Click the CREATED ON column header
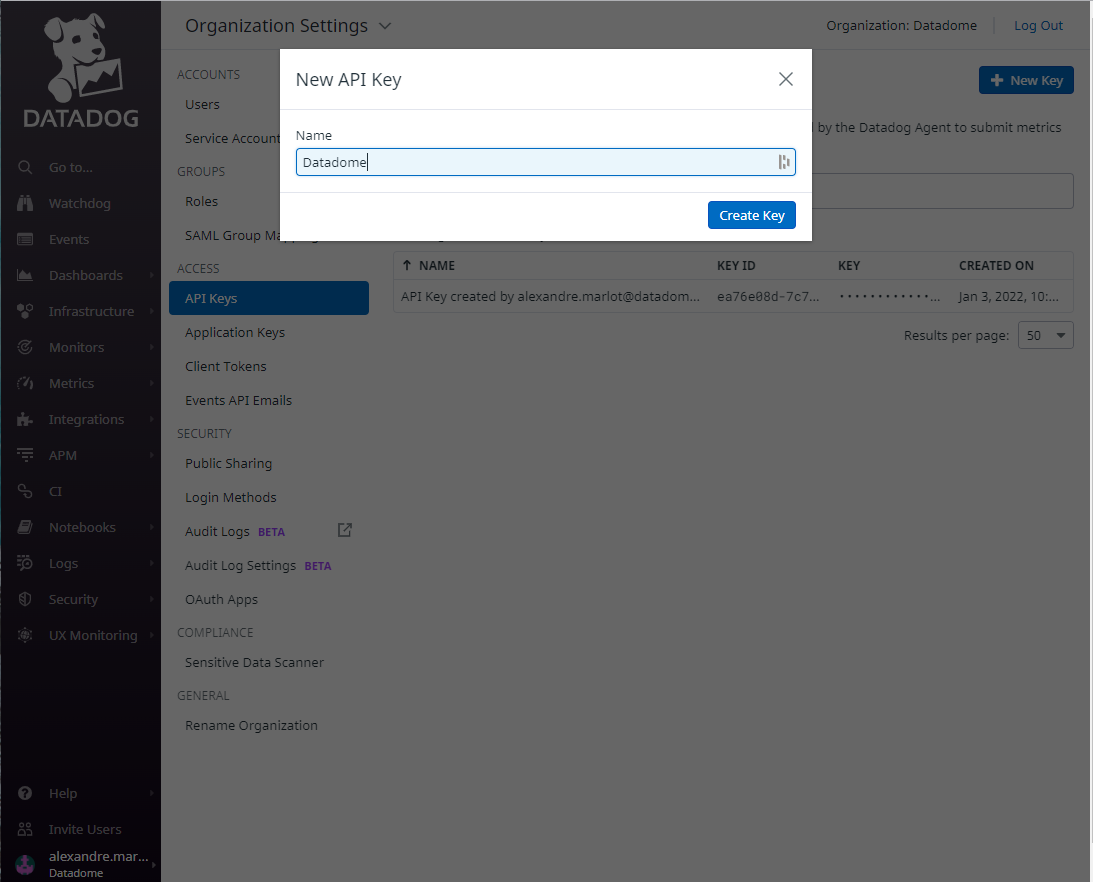This screenshot has width=1093, height=882. (996, 266)
